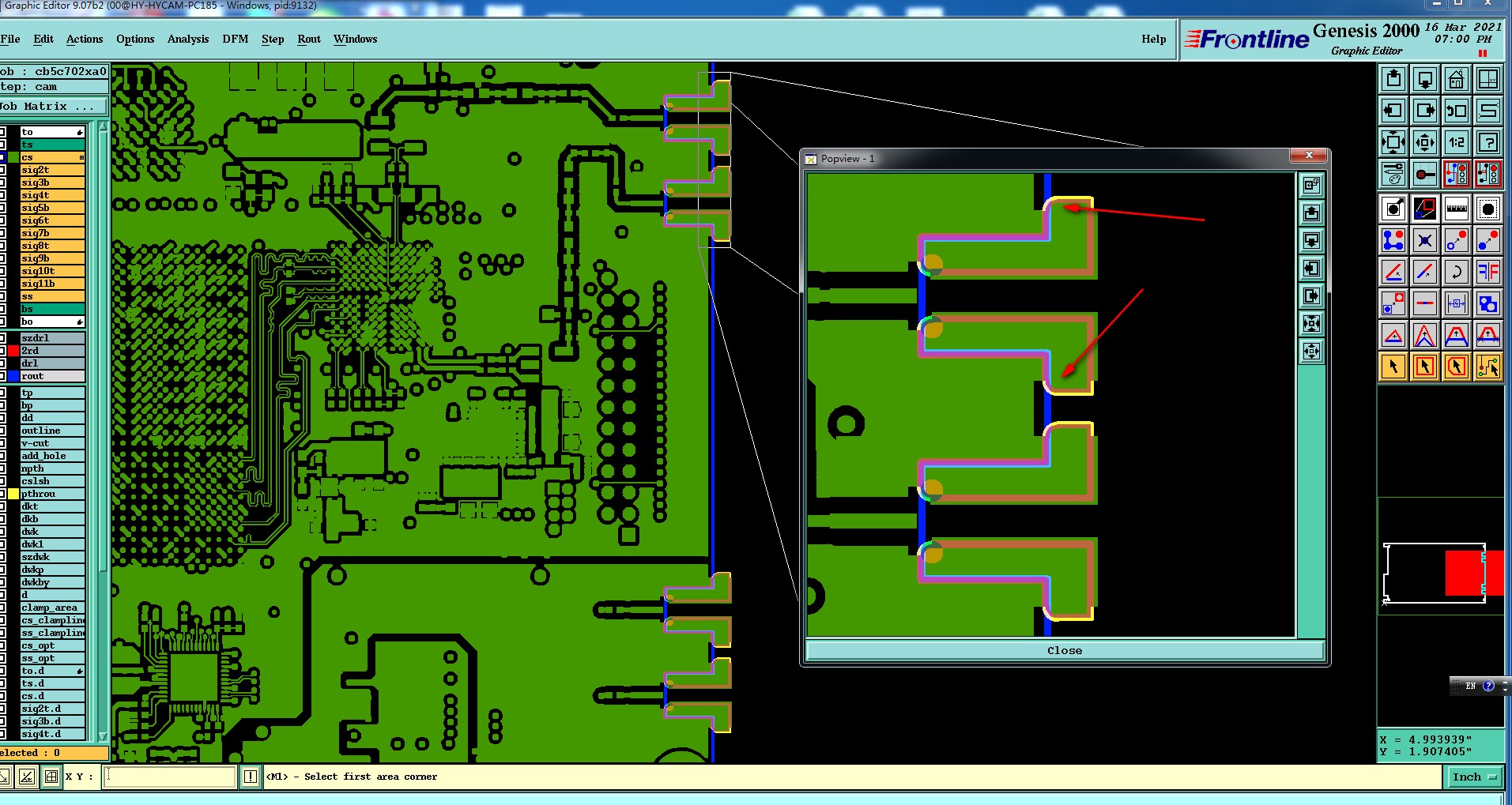
Task: Click the 1:2 zoom scale icon
Action: [x=1457, y=142]
